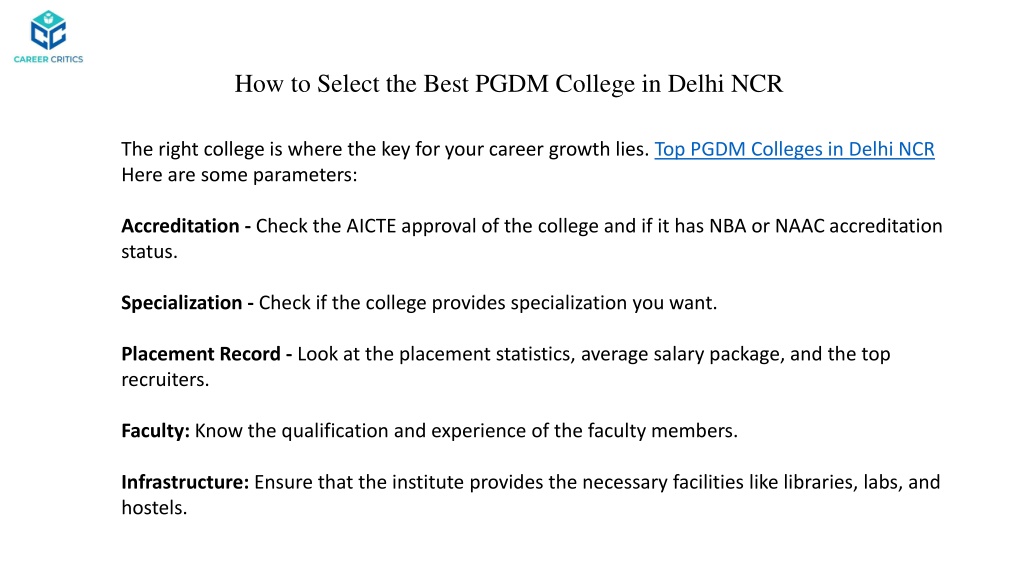Viewport: 1024px width, 576px height.
Task: Click the Career Critics cube logo
Action: coord(48,30)
